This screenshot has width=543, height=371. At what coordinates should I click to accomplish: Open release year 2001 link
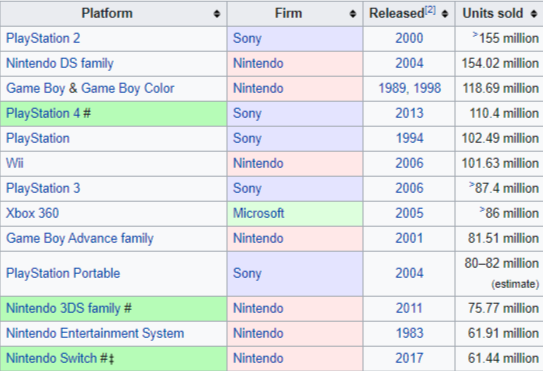(409, 238)
